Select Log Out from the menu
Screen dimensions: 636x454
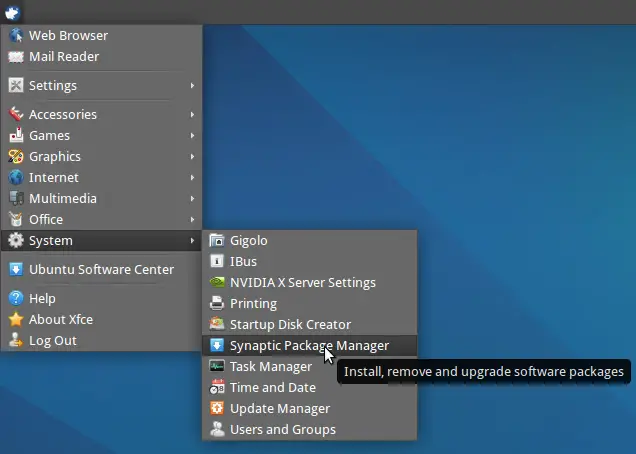tap(101, 340)
